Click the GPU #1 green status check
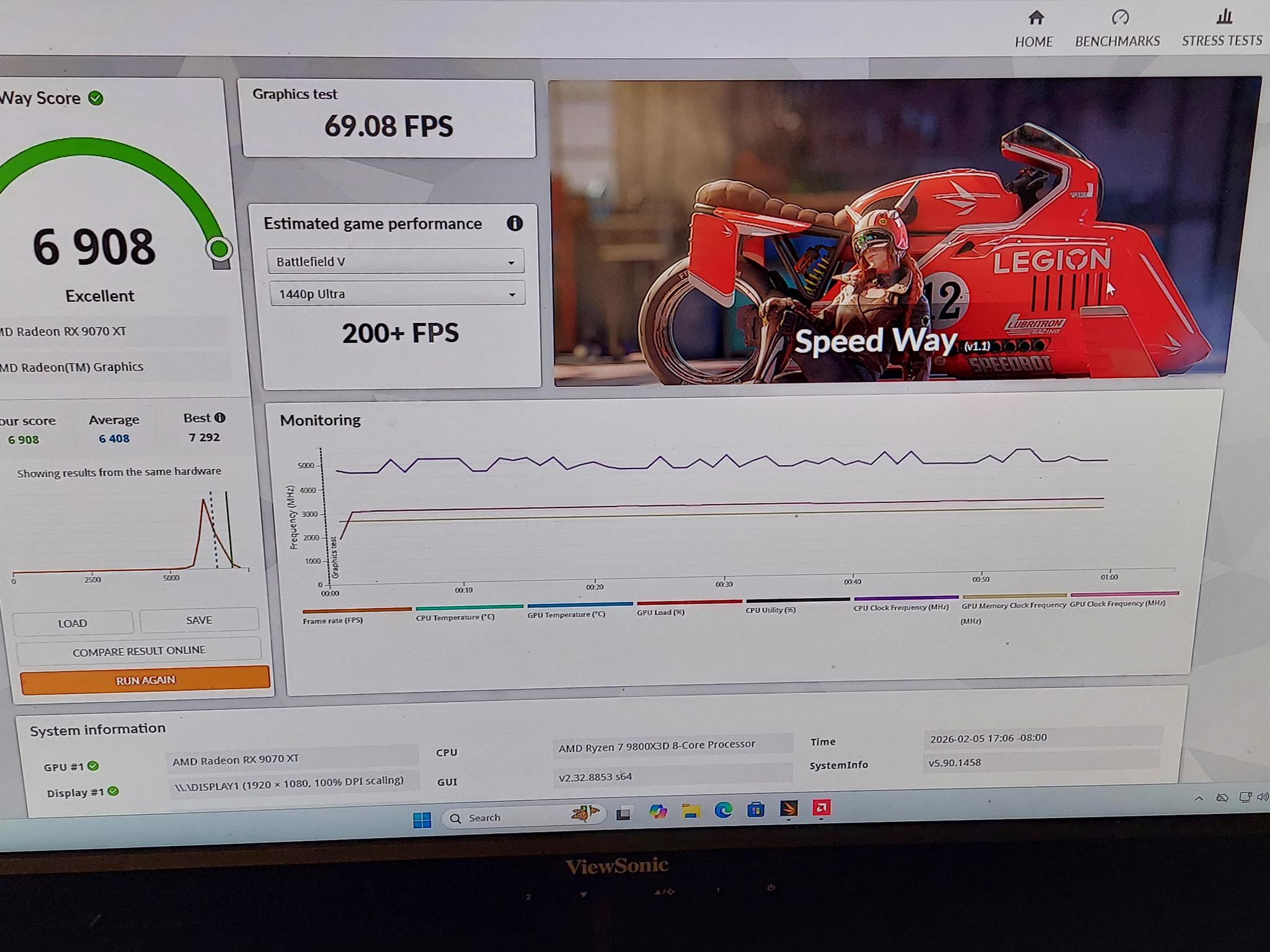The image size is (1270, 952). 93,766
